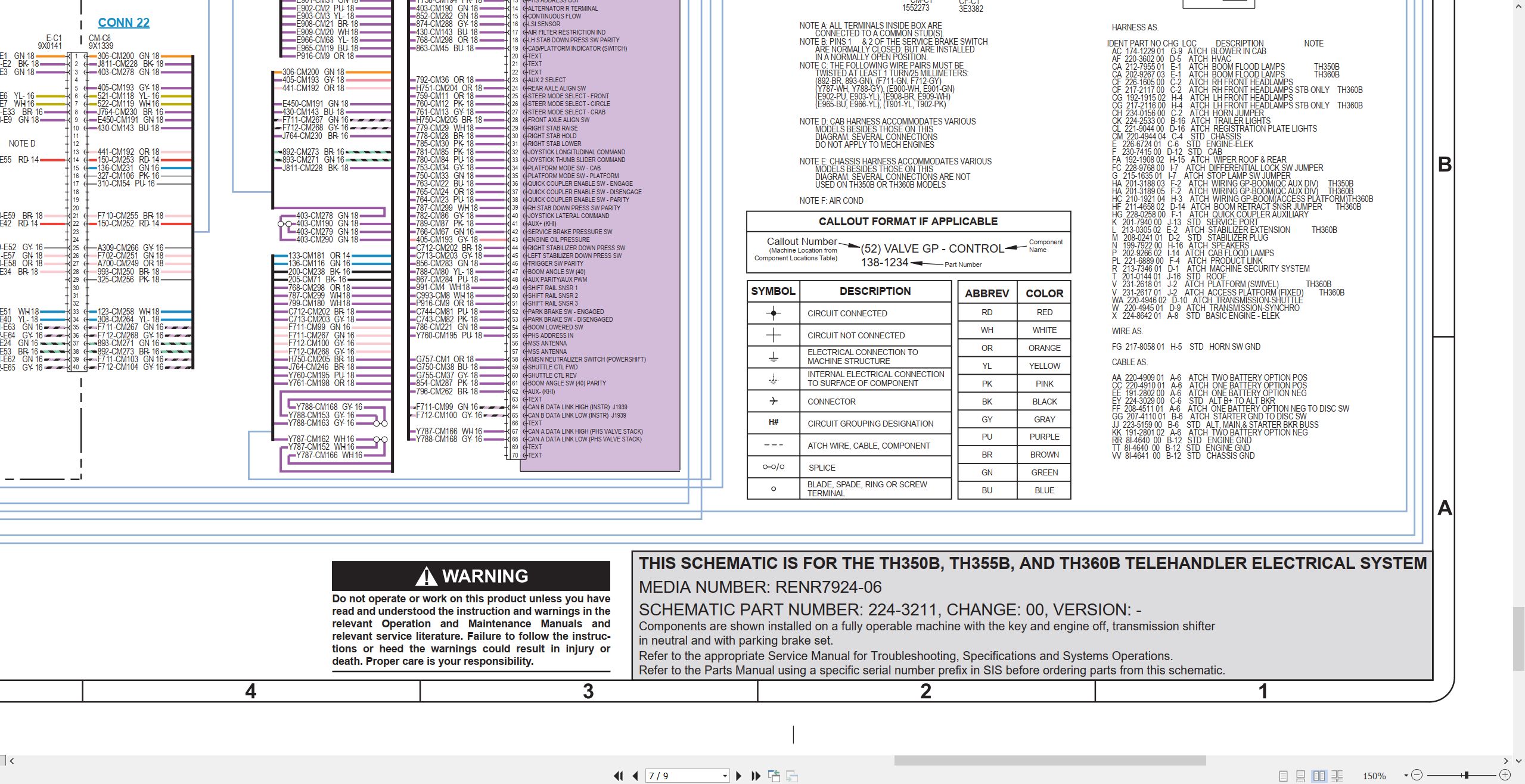Go to the first page
Screen dimensions: 1525x784
pos(619,776)
